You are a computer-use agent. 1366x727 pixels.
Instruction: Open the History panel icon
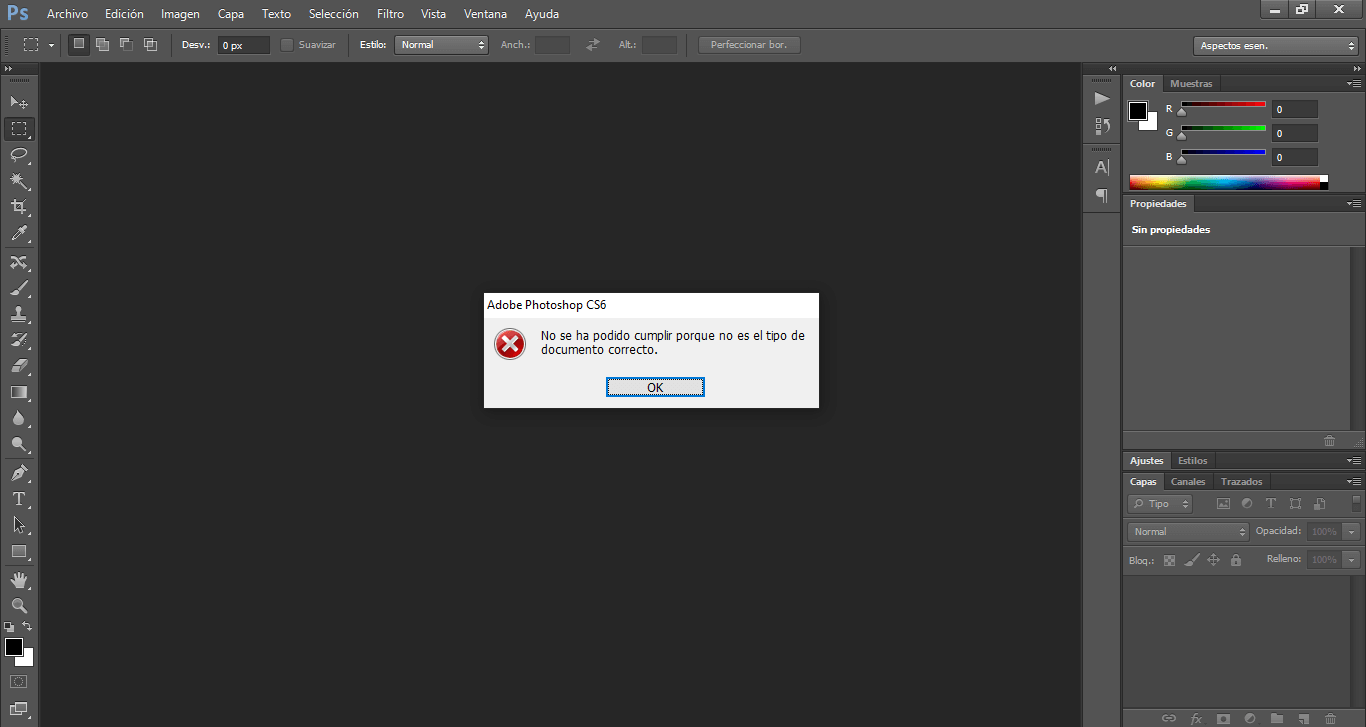[1102, 126]
